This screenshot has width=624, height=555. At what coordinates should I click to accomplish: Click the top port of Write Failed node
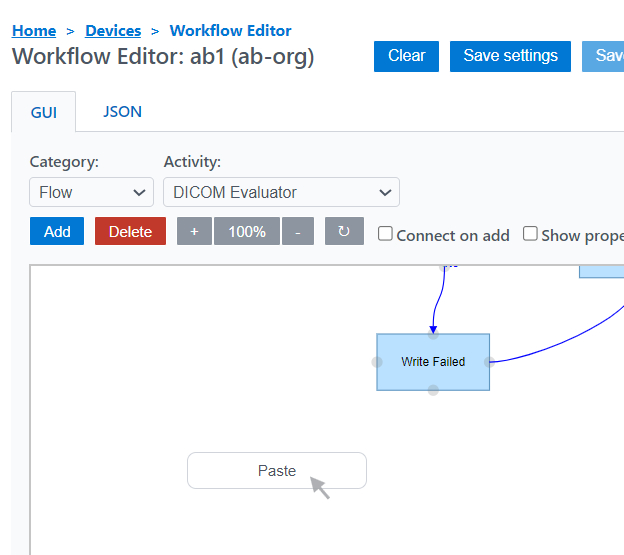pyautogui.click(x=433, y=334)
